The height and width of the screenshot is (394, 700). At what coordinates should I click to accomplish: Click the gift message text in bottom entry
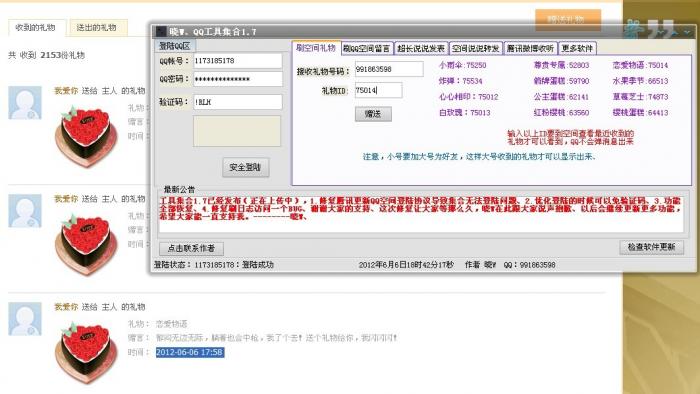[276, 338]
